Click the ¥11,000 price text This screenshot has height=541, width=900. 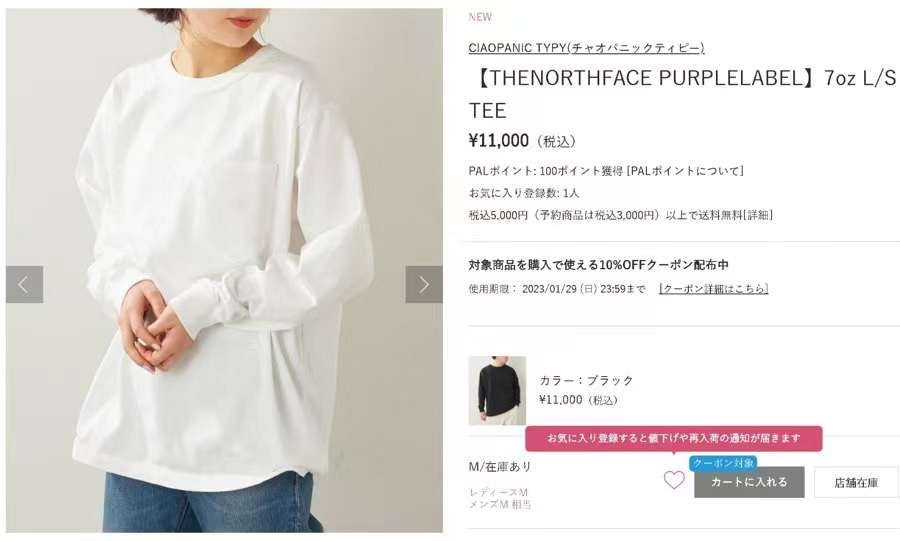point(499,141)
